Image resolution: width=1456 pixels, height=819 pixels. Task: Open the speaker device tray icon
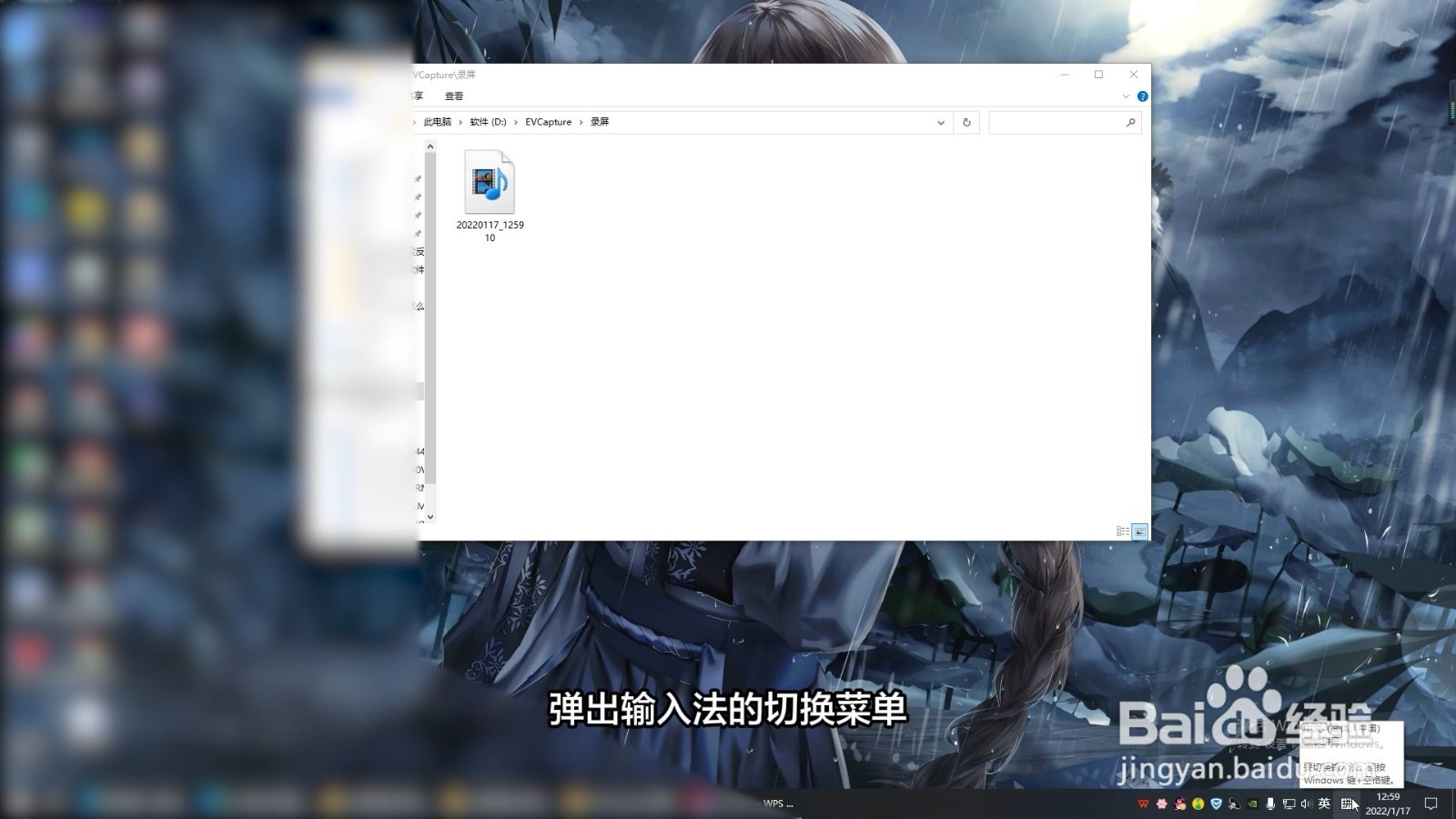pos(1234,804)
